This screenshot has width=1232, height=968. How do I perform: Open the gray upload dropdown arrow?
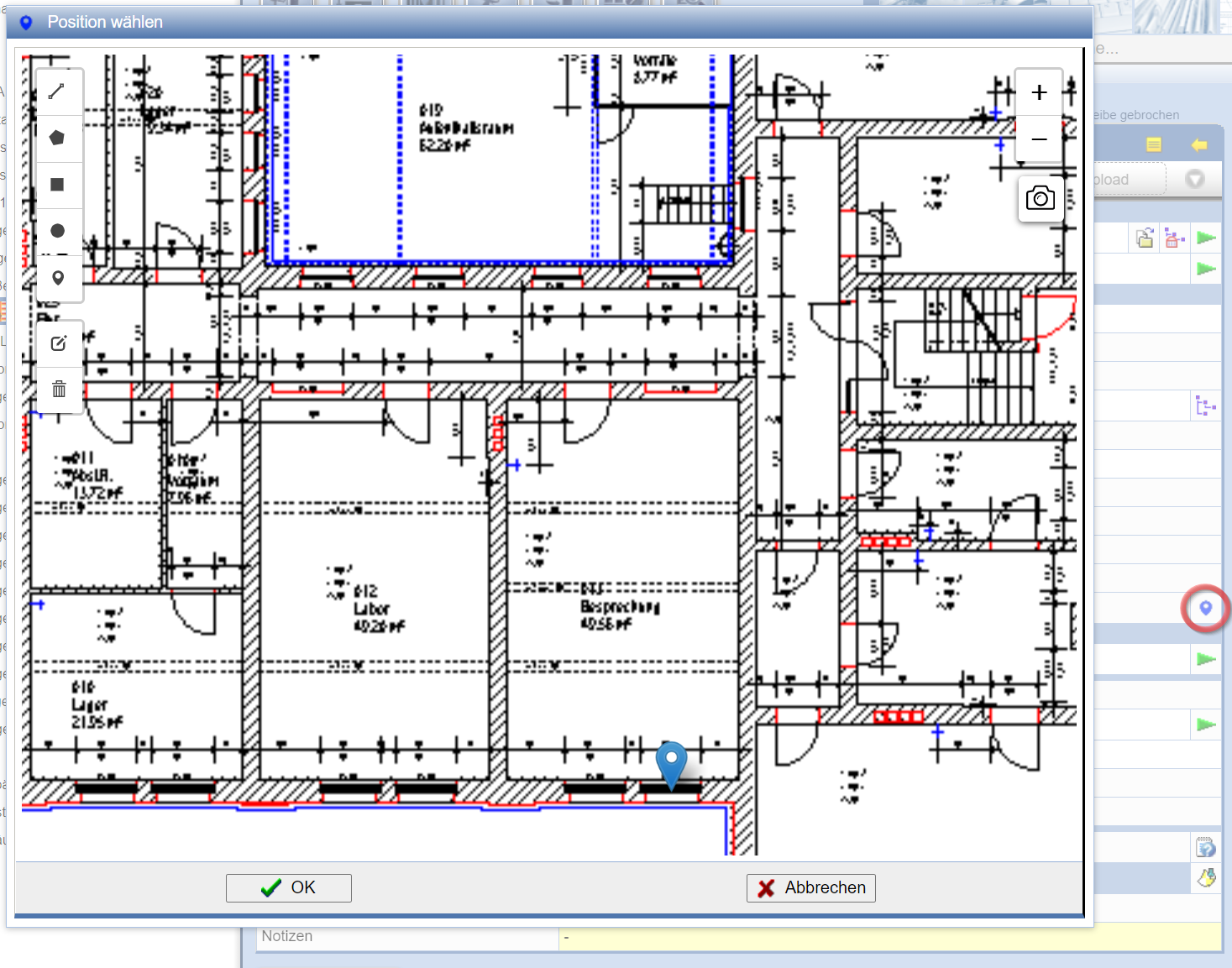click(1194, 179)
